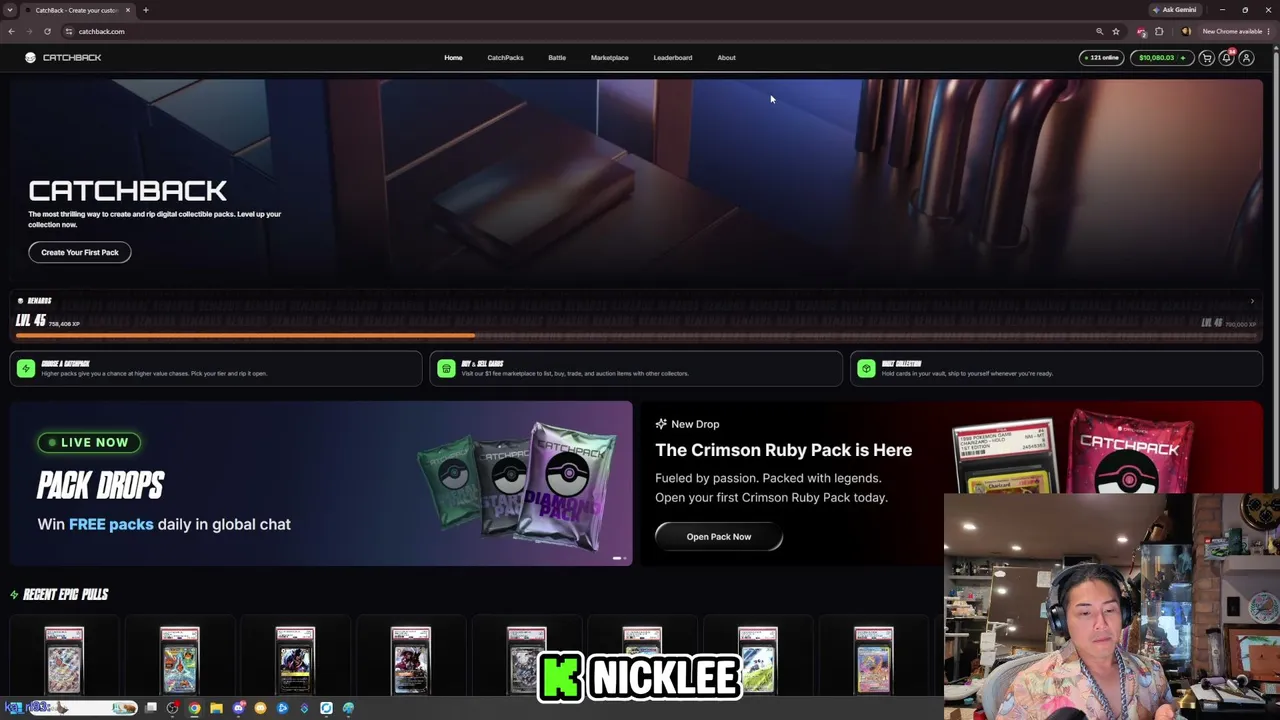Click the Pack Drops carousel indicator dots
Screen dimensions: 1280x720
(x=620, y=558)
